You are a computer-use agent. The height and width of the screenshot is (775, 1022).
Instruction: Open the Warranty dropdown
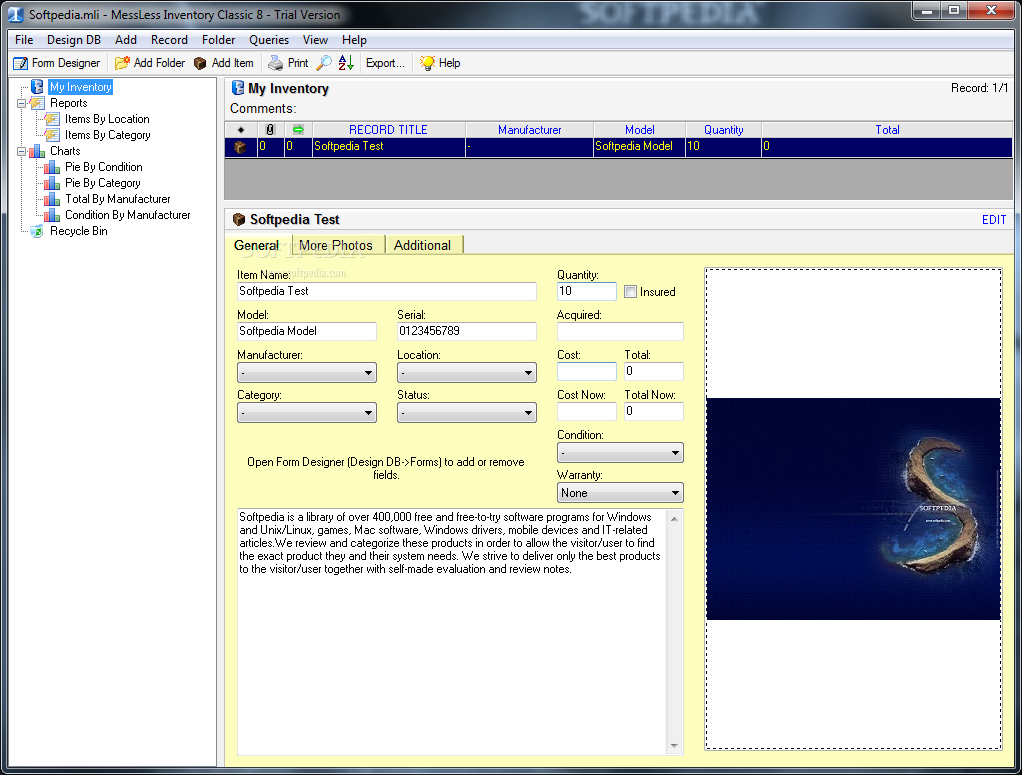(x=620, y=493)
